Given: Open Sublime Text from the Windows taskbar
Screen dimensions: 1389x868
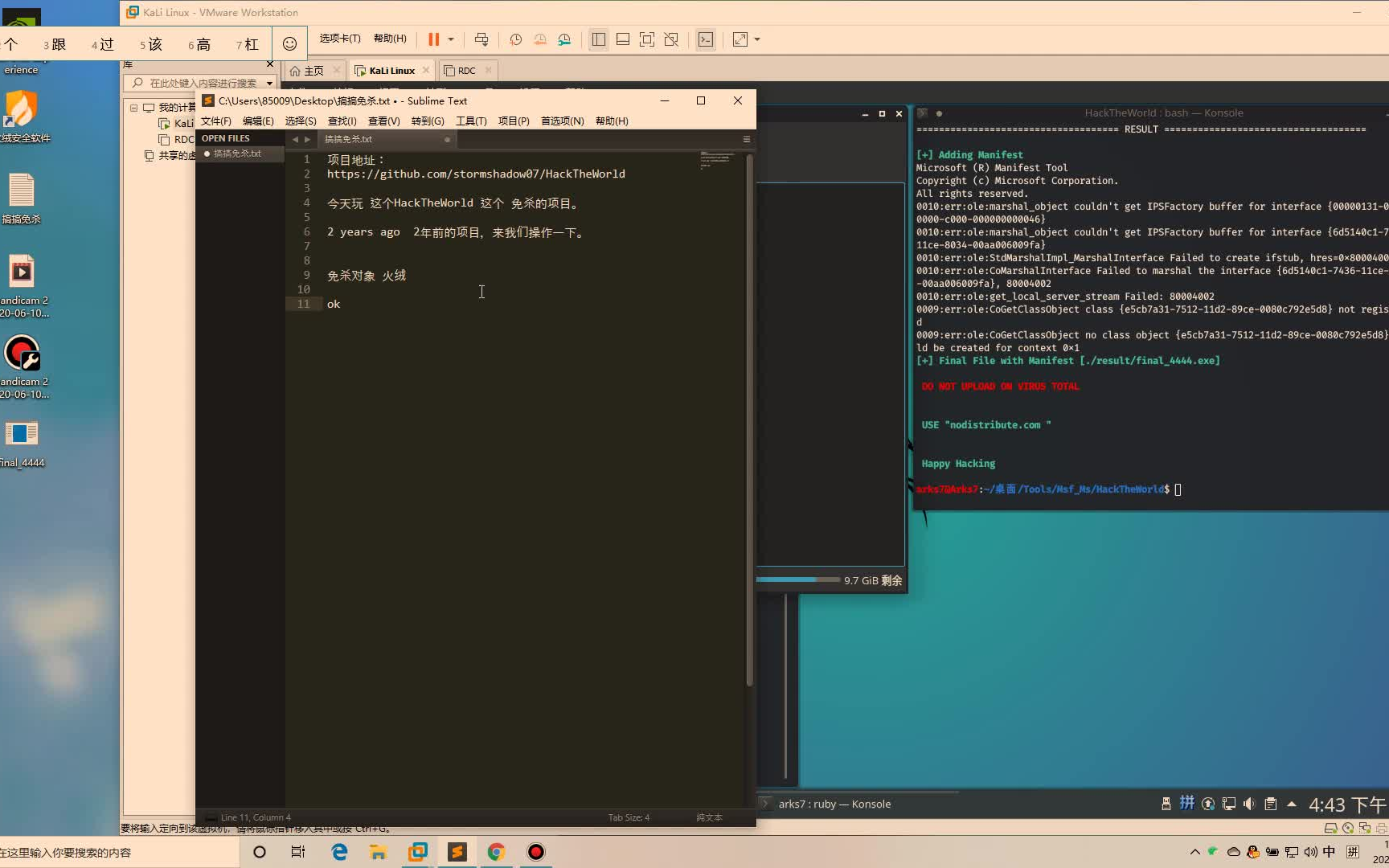Looking at the screenshot, I should click(x=457, y=852).
